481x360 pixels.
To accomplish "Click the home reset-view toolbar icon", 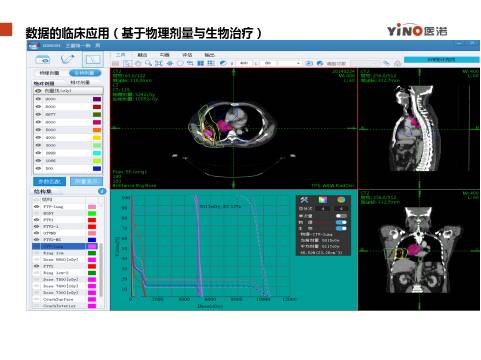I will click(397, 63).
